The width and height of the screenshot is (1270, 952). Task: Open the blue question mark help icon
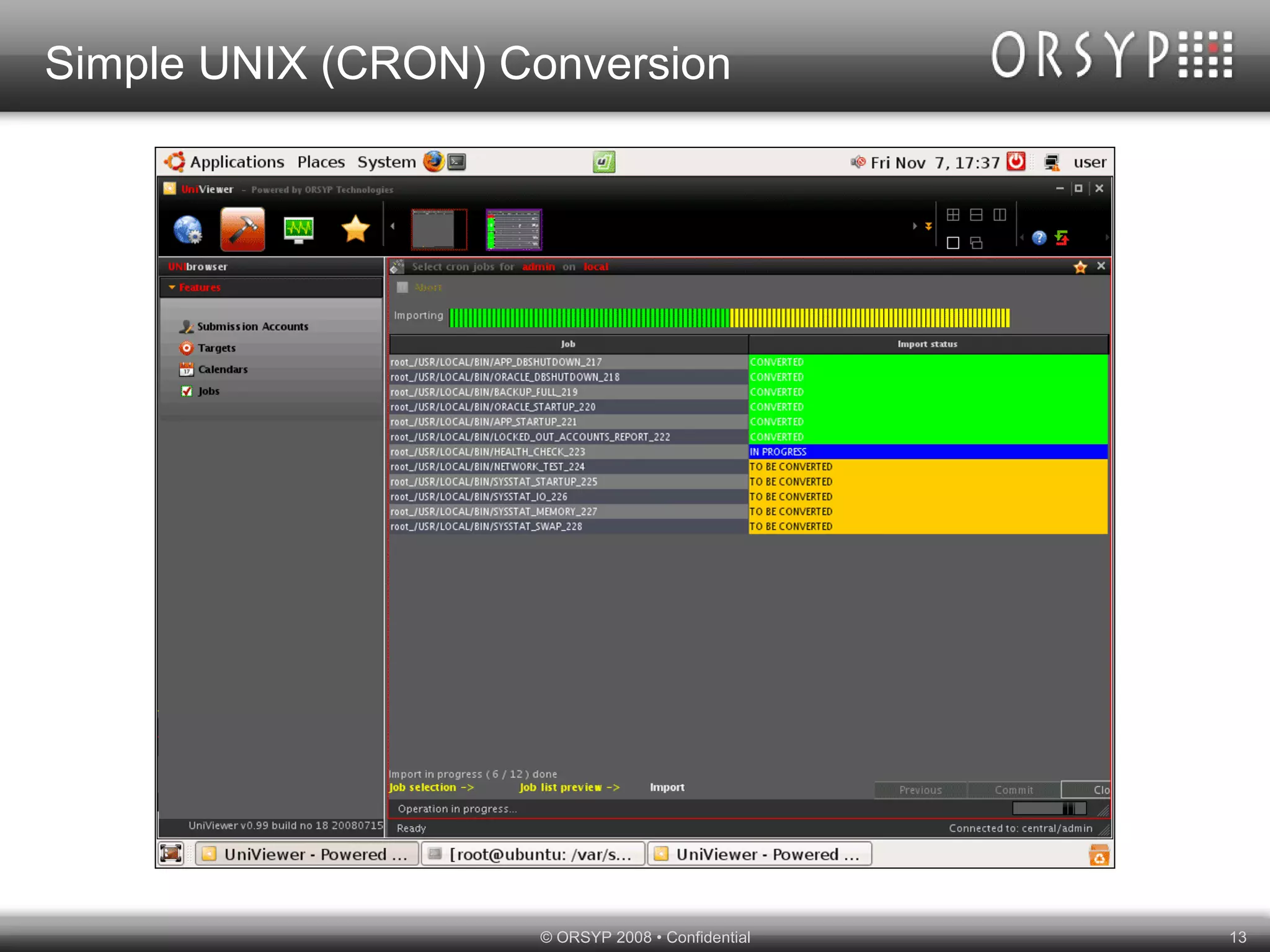pyautogui.click(x=1039, y=238)
